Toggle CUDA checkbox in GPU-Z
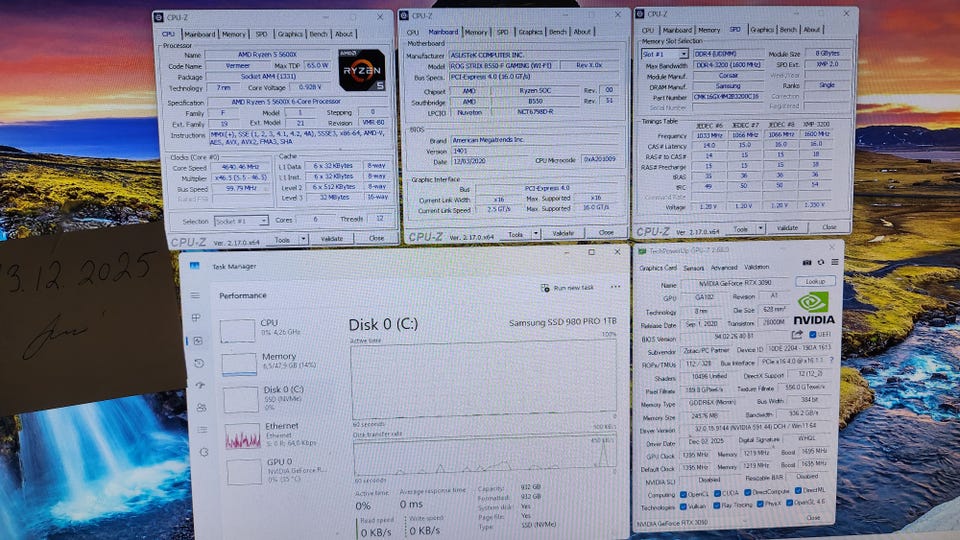The image size is (960, 540). pyautogui.click(x=717, y=493)
